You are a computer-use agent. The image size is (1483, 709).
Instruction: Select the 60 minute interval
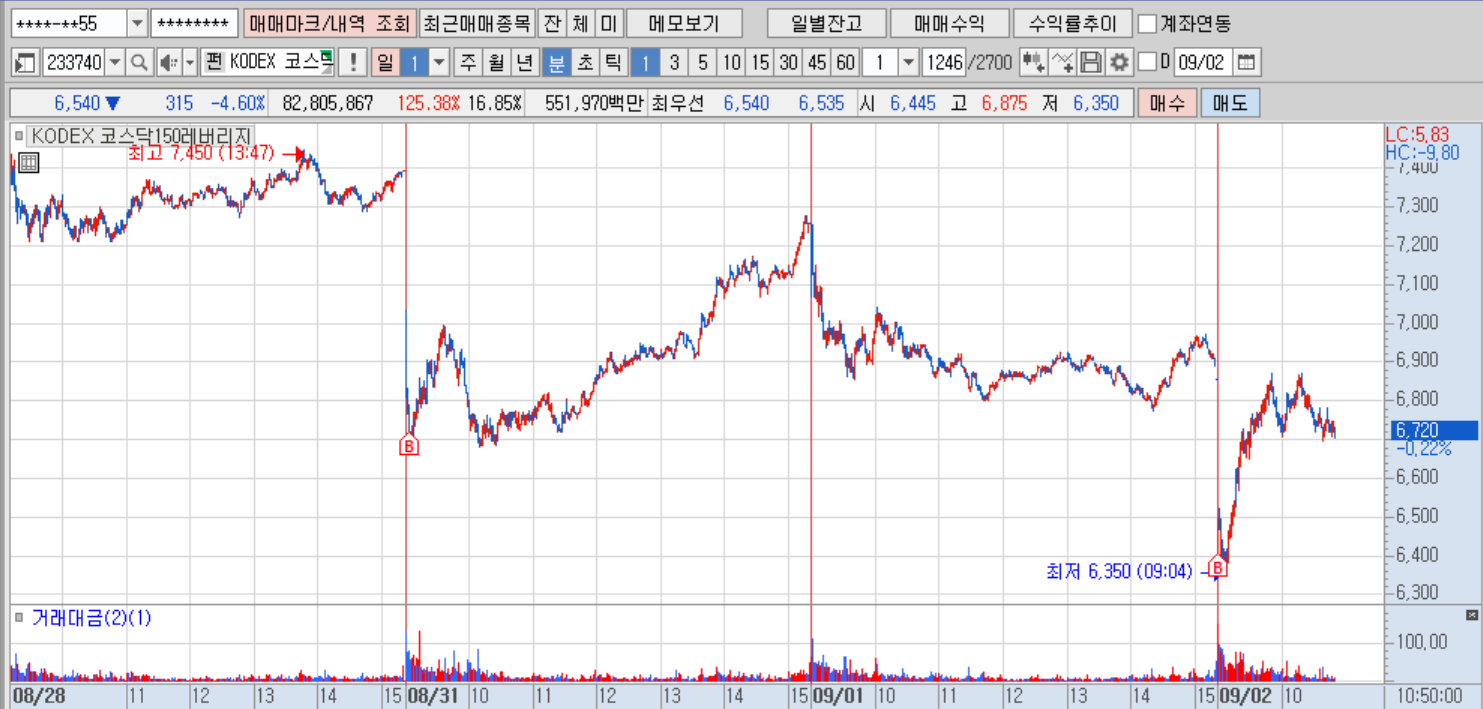[x=846, y=63]
